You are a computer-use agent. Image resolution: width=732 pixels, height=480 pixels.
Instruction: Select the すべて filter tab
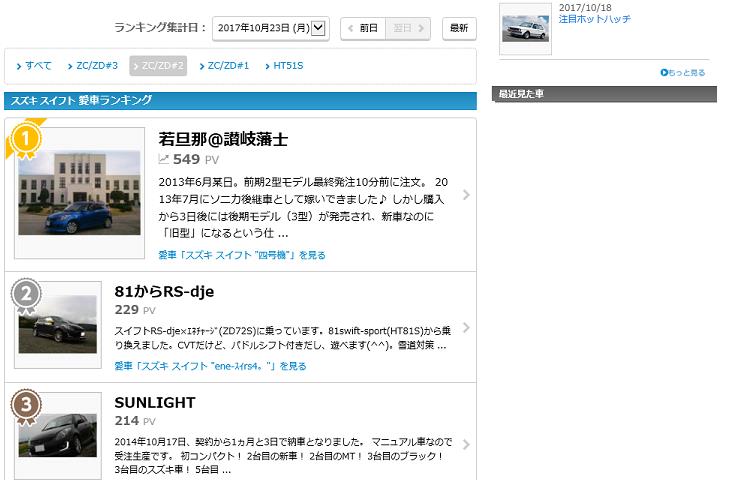pyautogui.click(x=34, y=66)
